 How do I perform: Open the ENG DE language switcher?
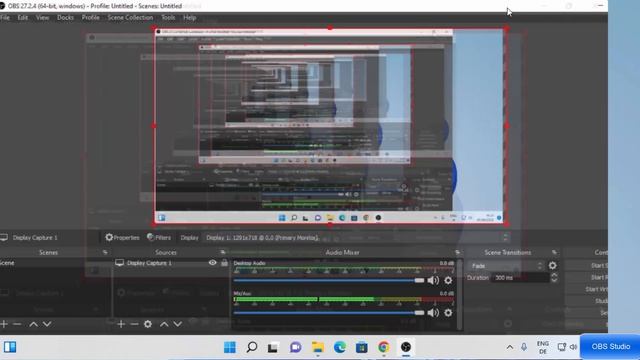pos(542,347)
